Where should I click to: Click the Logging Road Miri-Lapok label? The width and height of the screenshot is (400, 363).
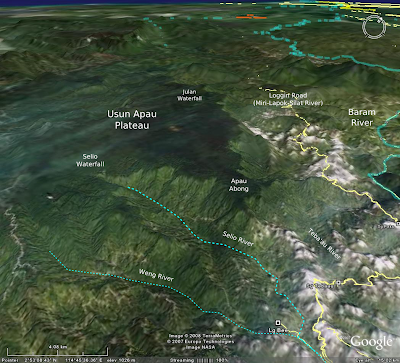[x=288, y=99]
